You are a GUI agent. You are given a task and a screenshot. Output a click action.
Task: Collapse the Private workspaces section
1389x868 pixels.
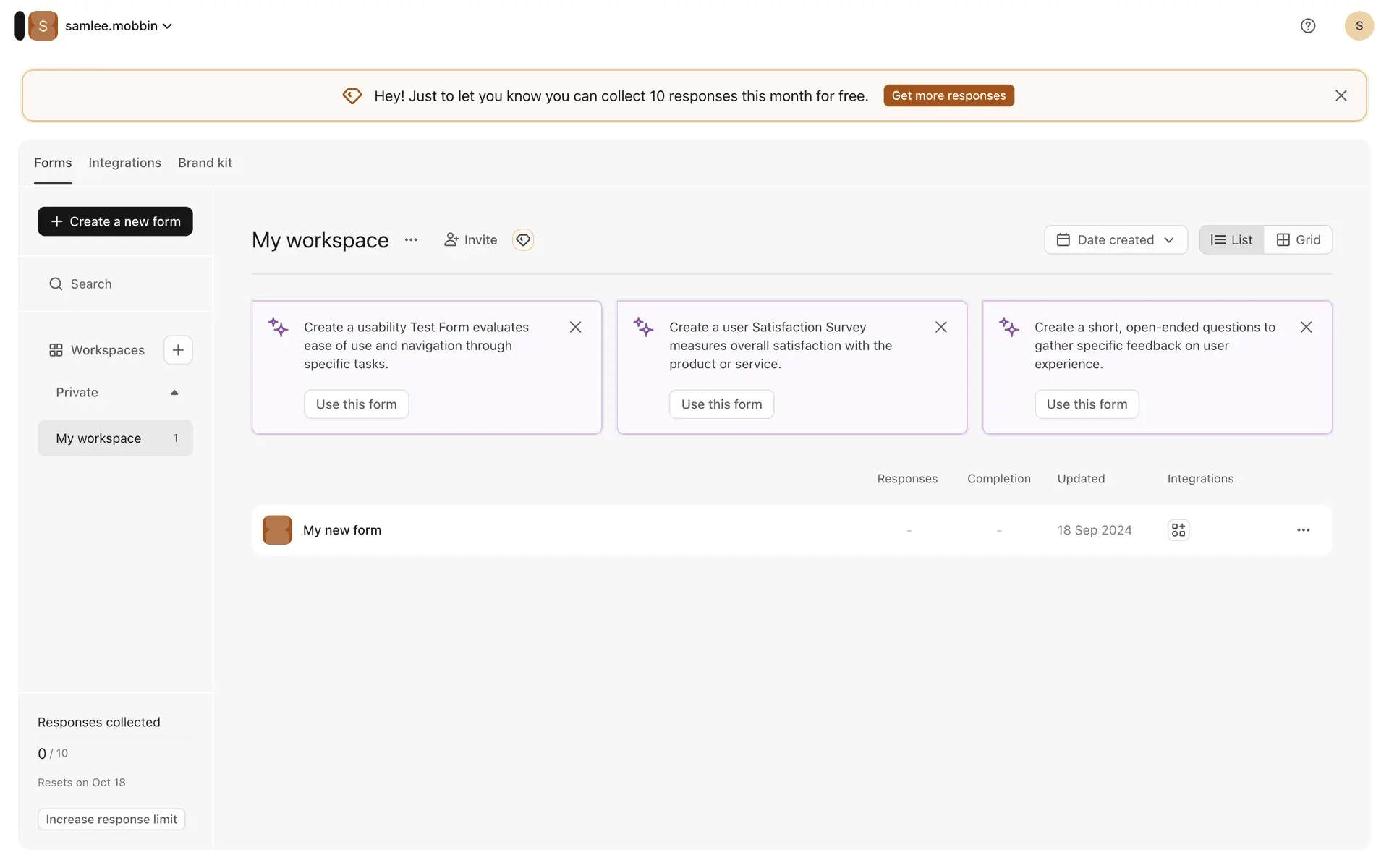tap(174, 393)
